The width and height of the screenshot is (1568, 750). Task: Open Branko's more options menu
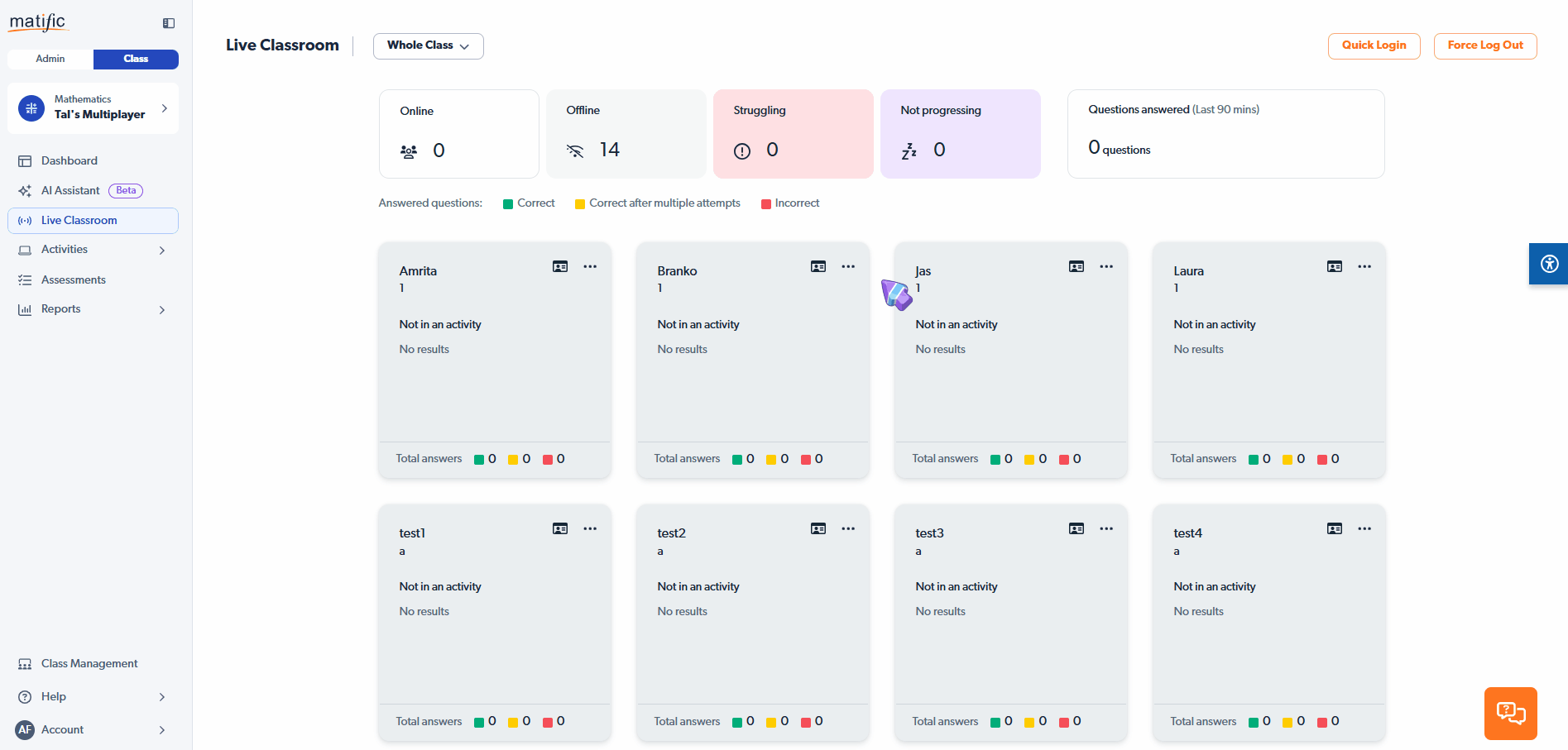click(848, 266)
